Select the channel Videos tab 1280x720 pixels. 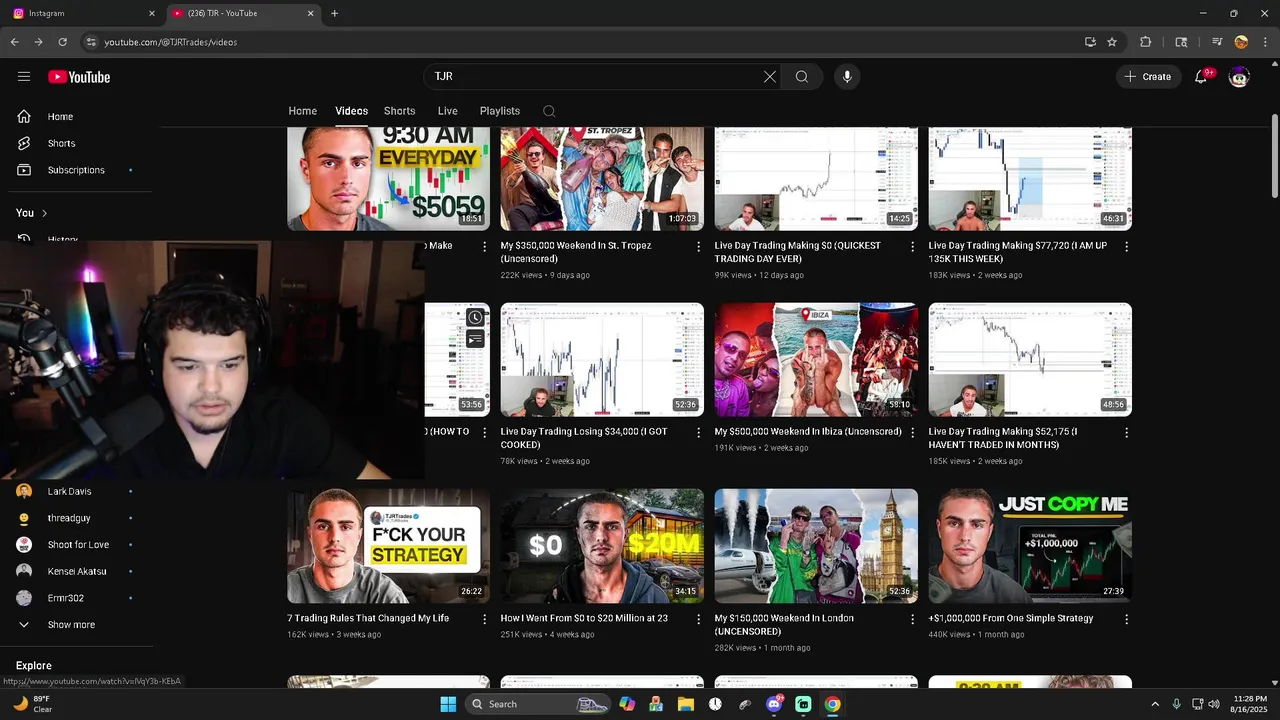[x=351, y=111]
